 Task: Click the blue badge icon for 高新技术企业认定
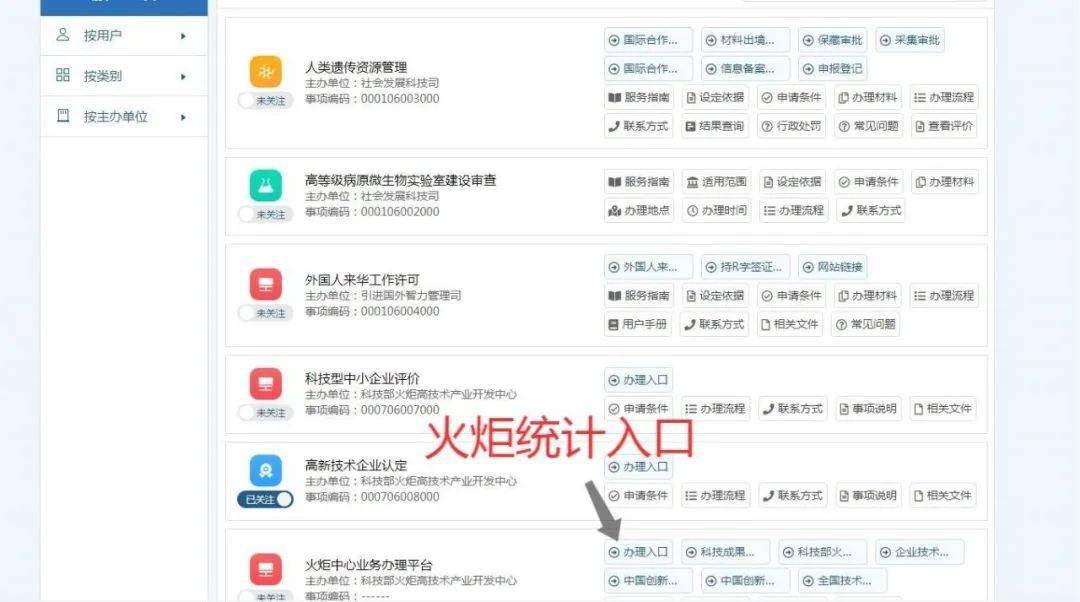point(265,470)
